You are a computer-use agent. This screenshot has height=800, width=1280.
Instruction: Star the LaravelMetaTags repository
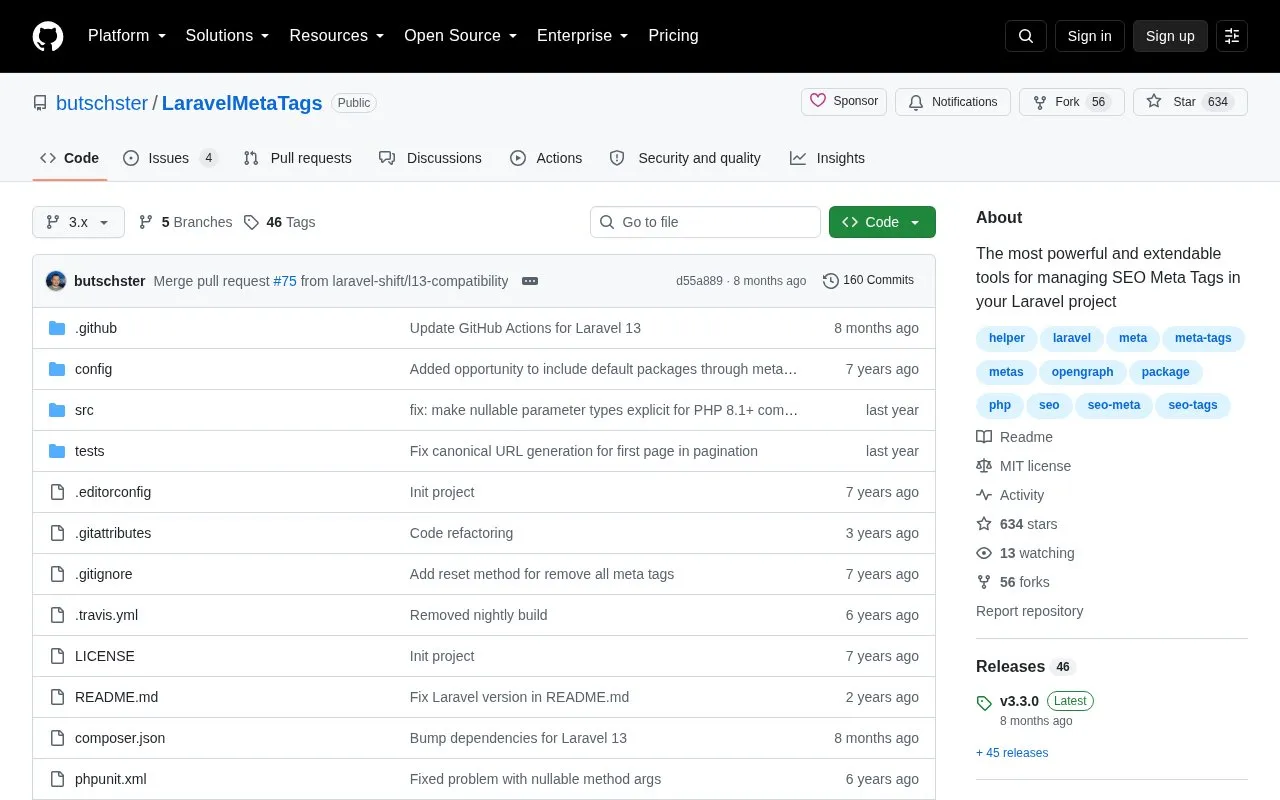[1190, 102]
